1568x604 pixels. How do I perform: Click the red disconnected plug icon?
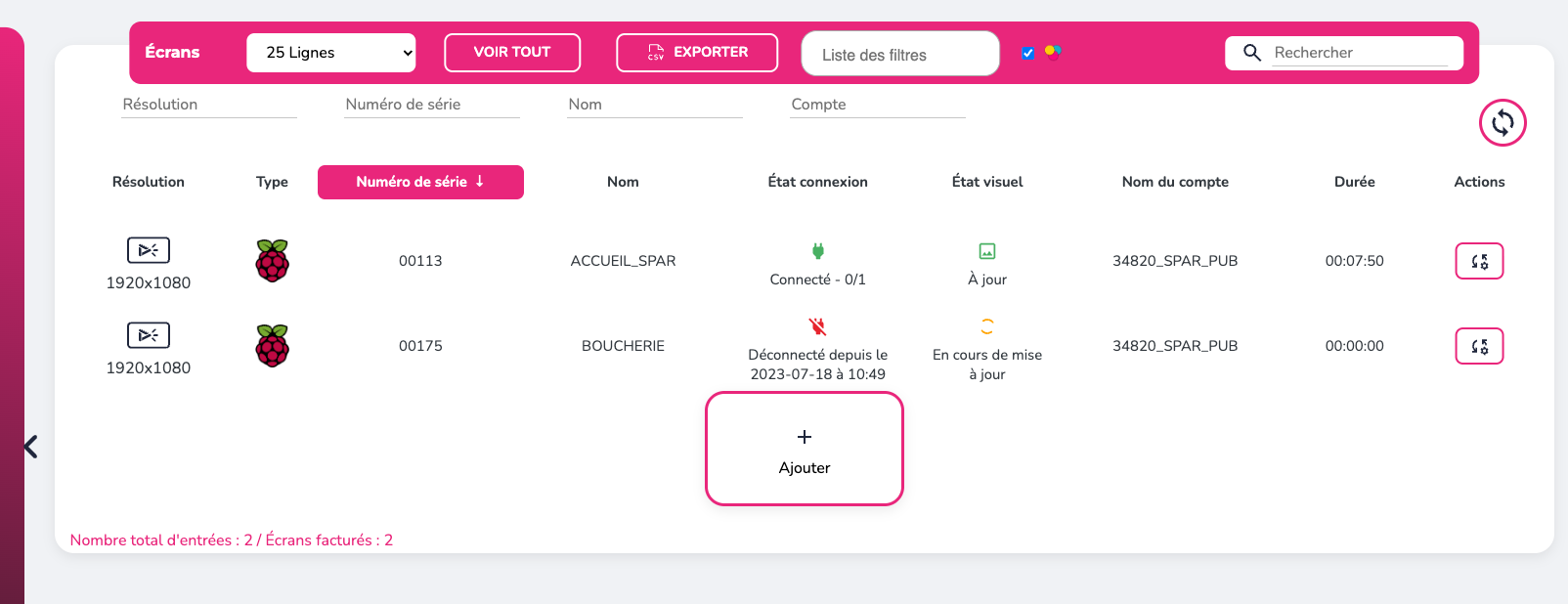pyautogui.click(x=818, y=326)
